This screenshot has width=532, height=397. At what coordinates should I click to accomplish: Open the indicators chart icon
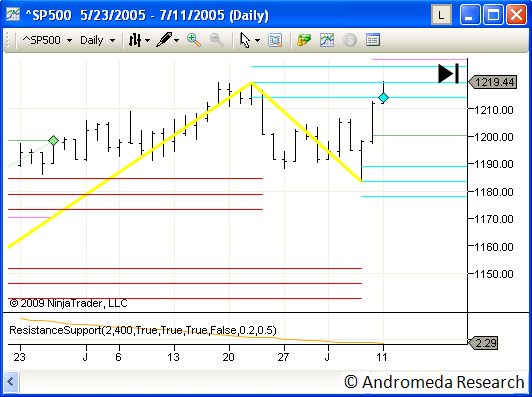327,40
